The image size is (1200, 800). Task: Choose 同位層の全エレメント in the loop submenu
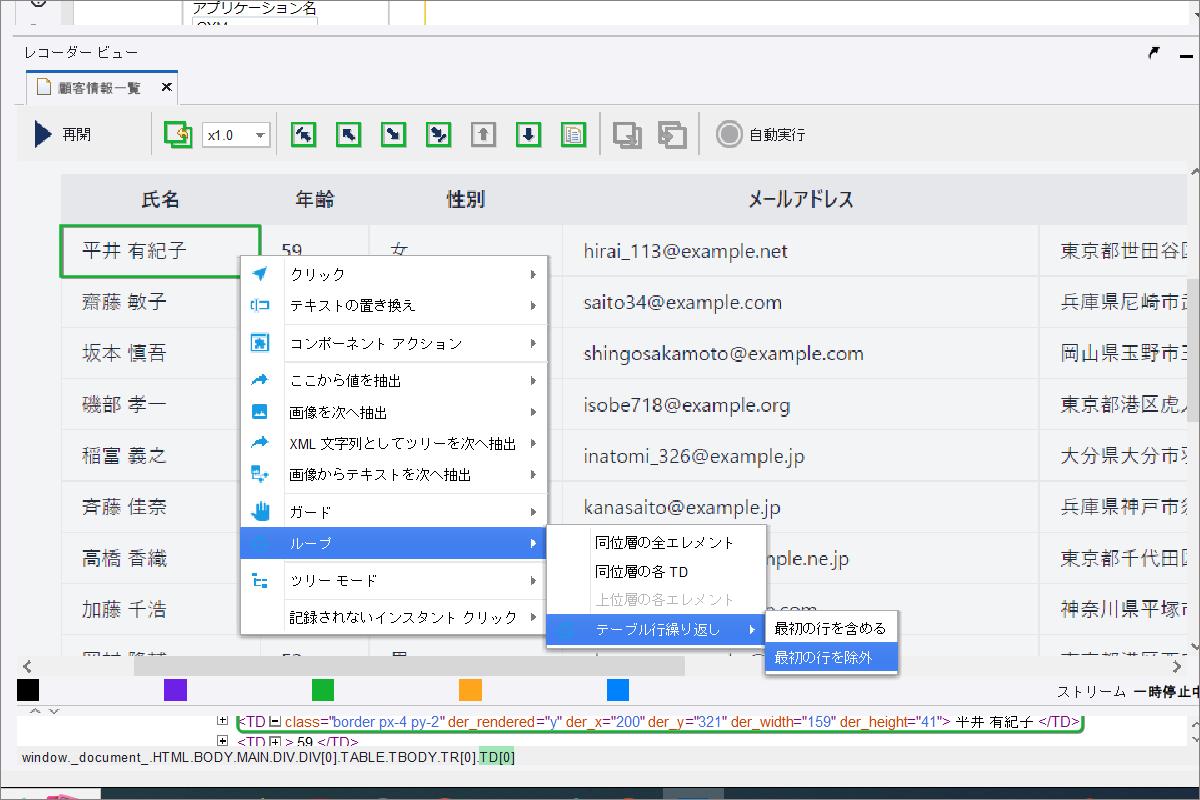pyautogui.click(x=656, y=542)
